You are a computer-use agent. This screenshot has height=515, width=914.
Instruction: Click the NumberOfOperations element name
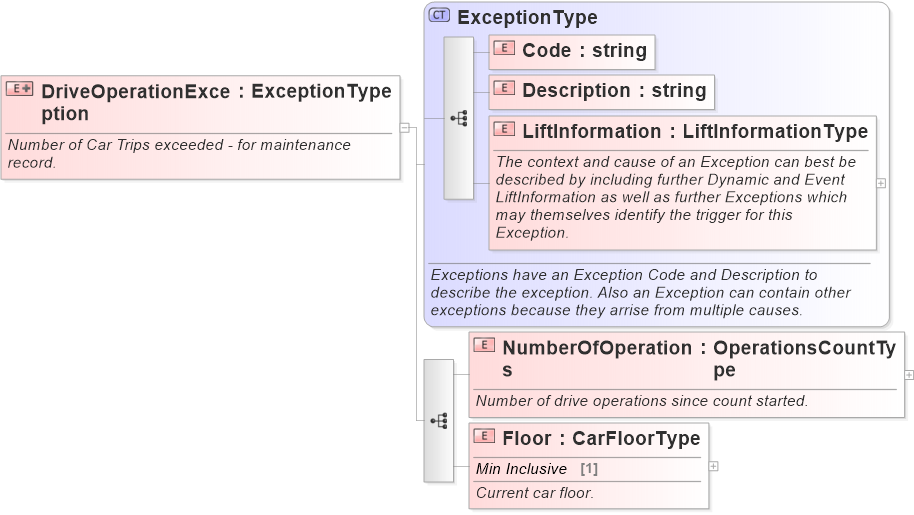tap(597, 358)
